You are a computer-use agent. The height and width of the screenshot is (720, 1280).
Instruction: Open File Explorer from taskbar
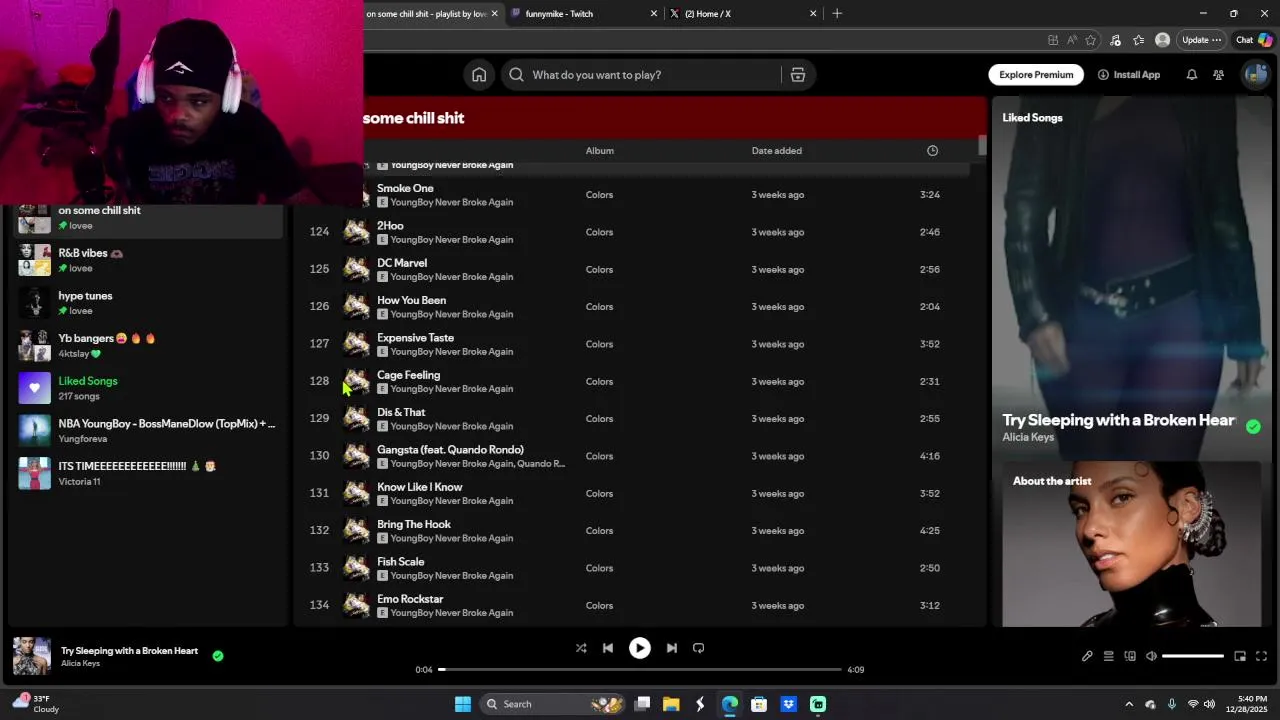point(671,704)
